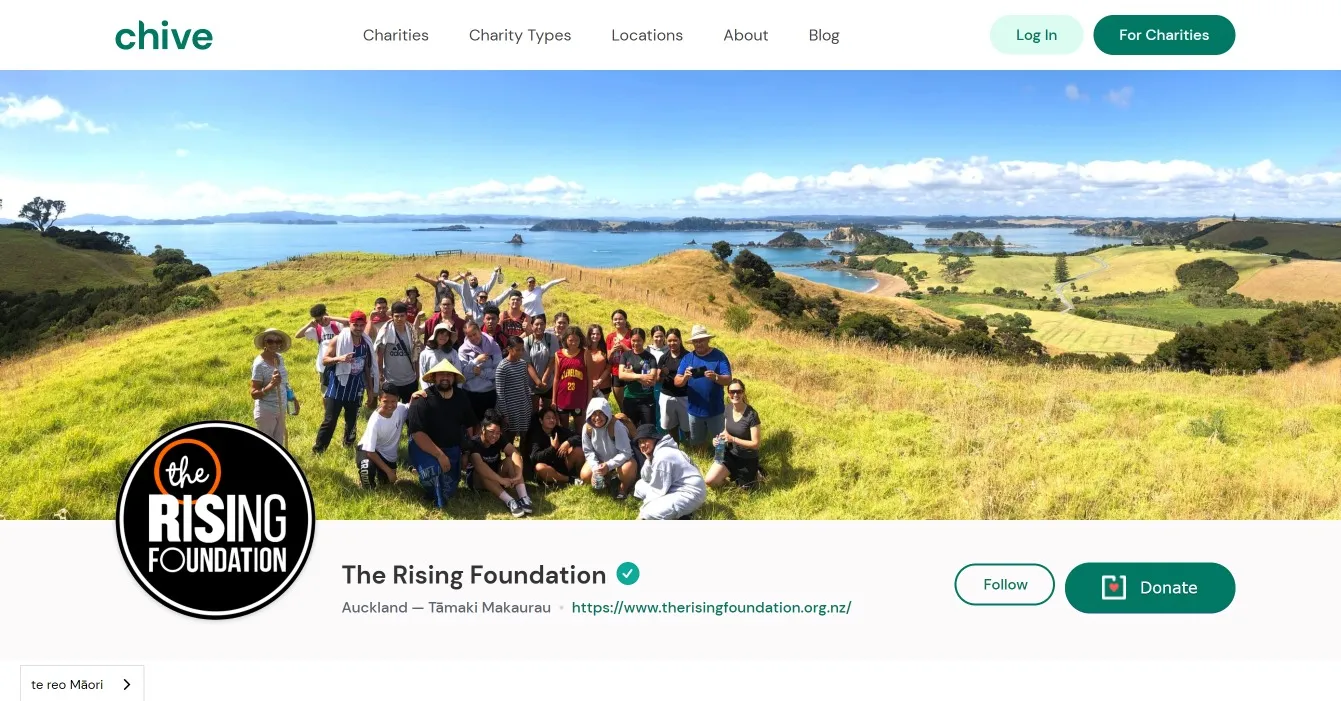Screen dimensions: 1341x701
Task: Open the About page
Action: (746, 35)
